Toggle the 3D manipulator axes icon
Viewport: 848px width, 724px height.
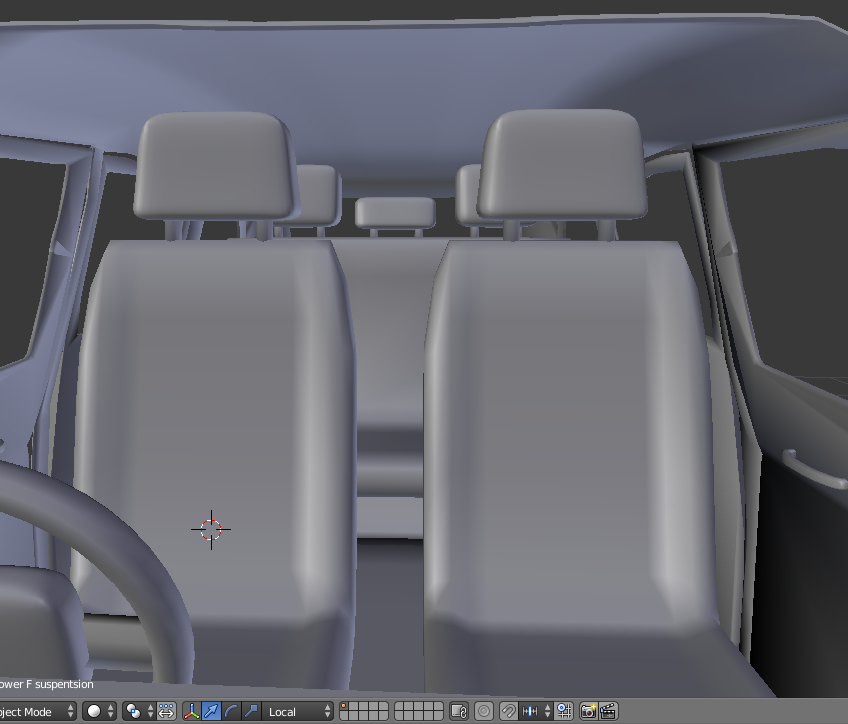[x=191, y=712]
